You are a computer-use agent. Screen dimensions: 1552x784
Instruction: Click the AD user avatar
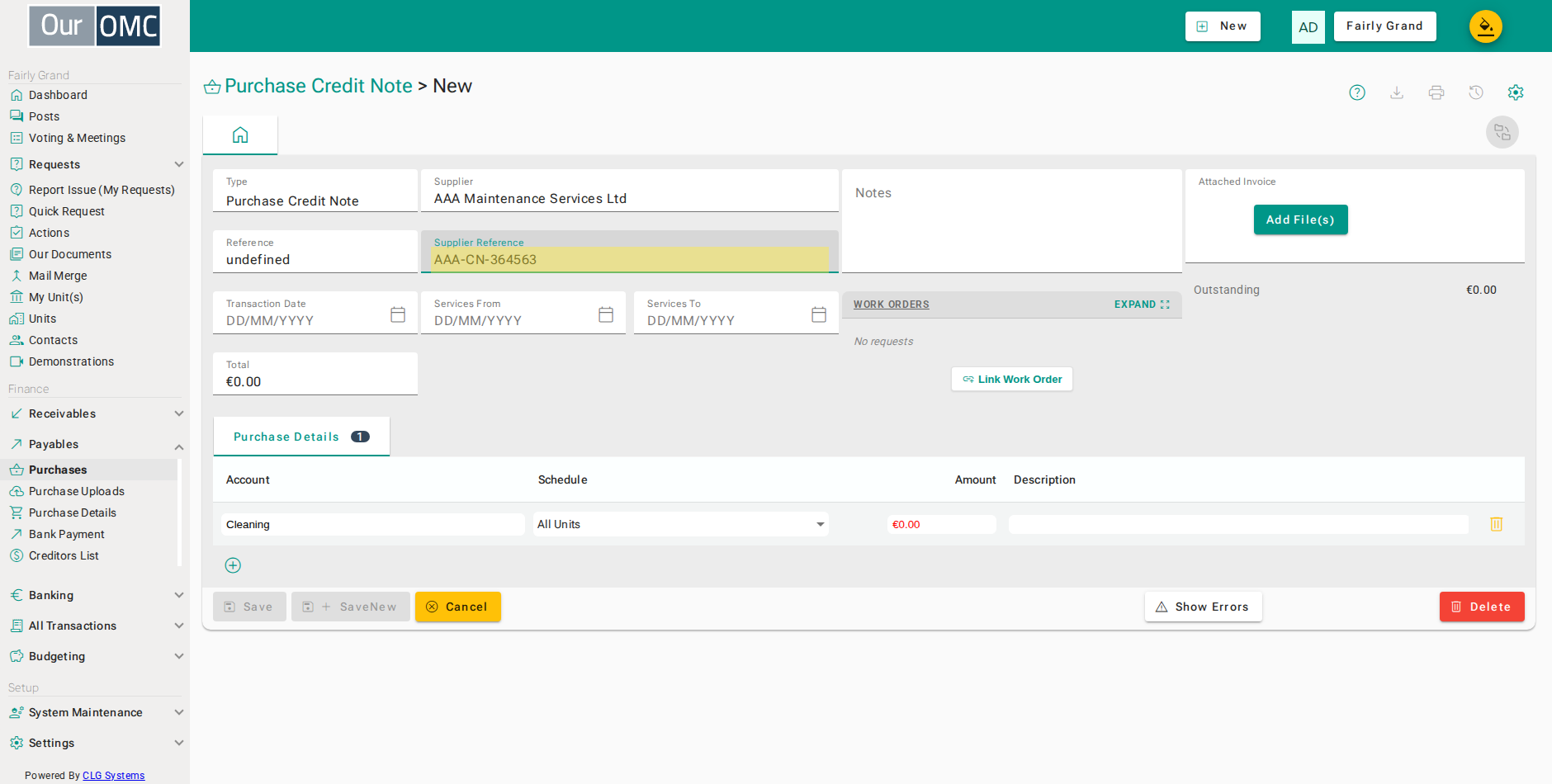pyautogui.click(x=1308, y=27)
